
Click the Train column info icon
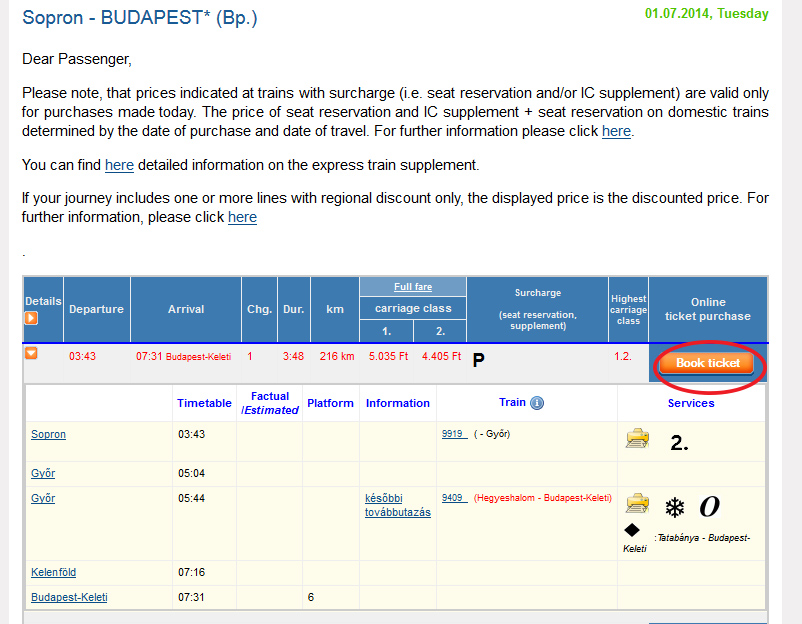pyautogui.click(x=537, y=403)
